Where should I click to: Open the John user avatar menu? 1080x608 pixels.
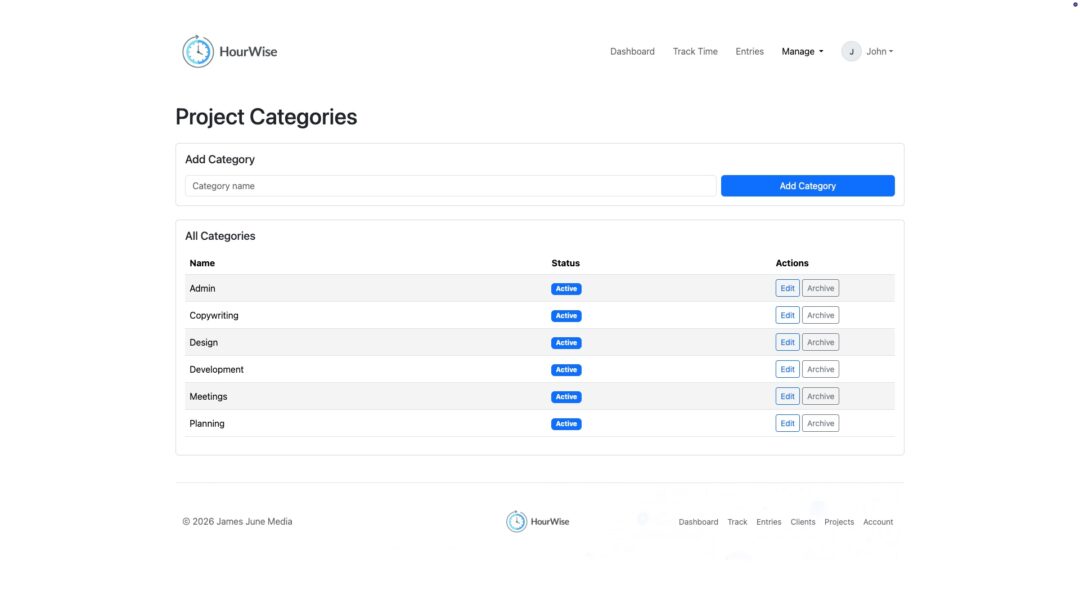[867, 52]
